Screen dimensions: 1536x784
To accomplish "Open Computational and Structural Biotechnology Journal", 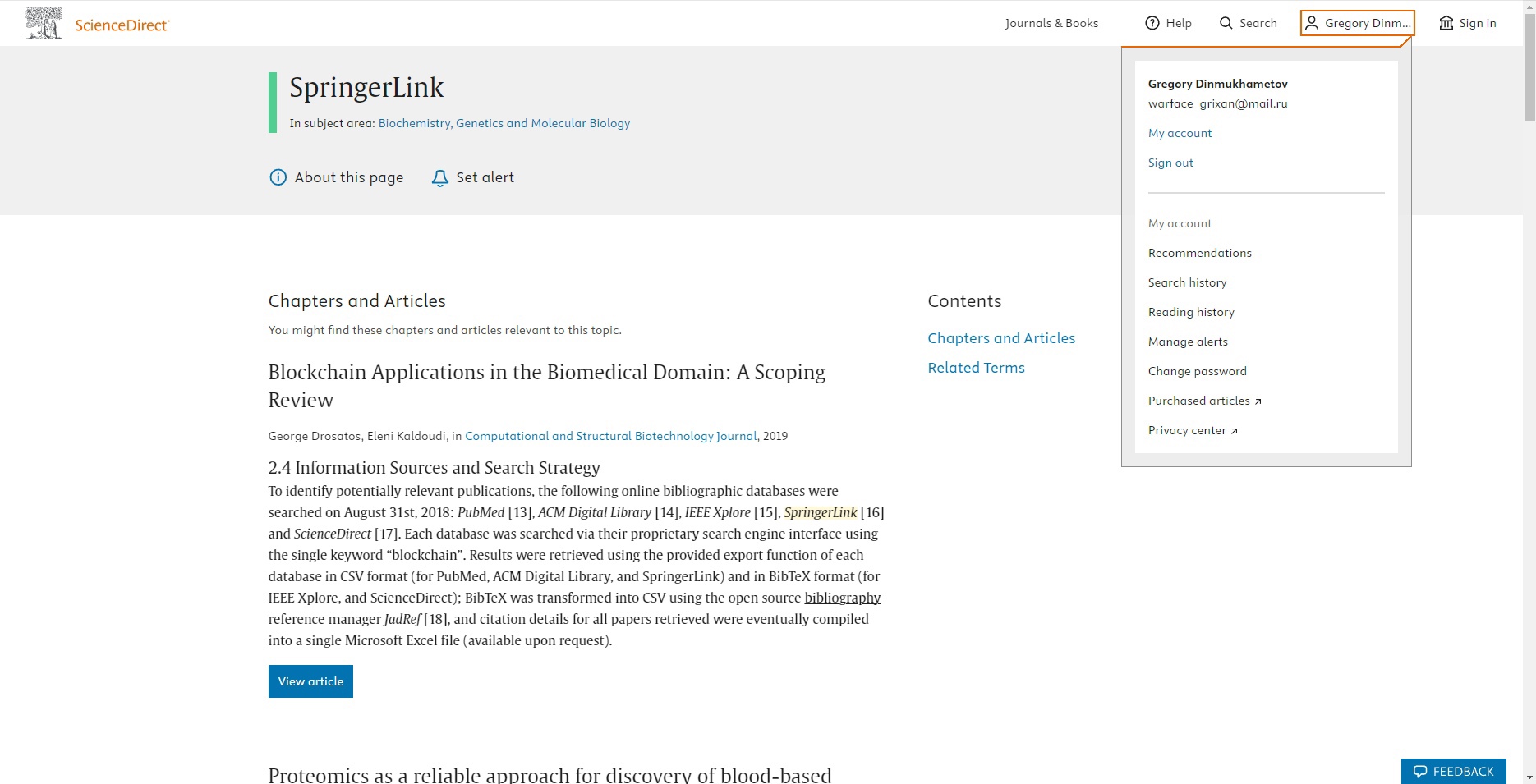I will coord(611,436).
